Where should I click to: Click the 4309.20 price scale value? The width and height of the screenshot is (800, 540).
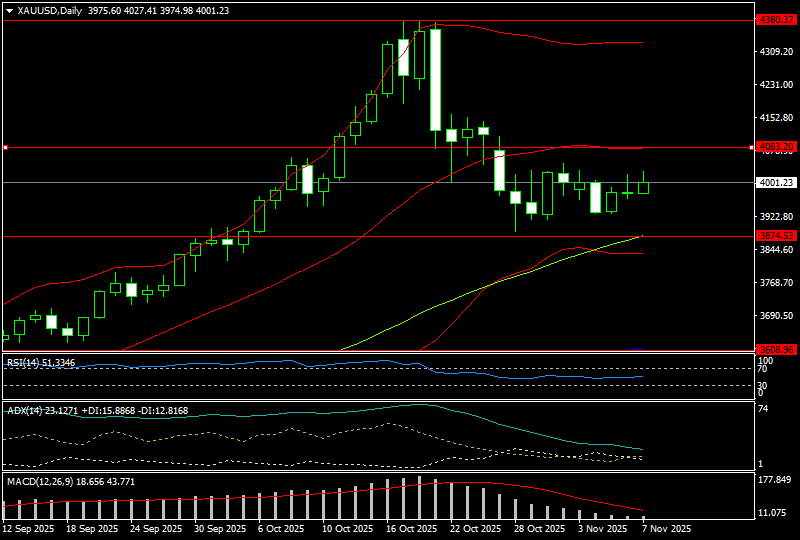tap(776, 52)
